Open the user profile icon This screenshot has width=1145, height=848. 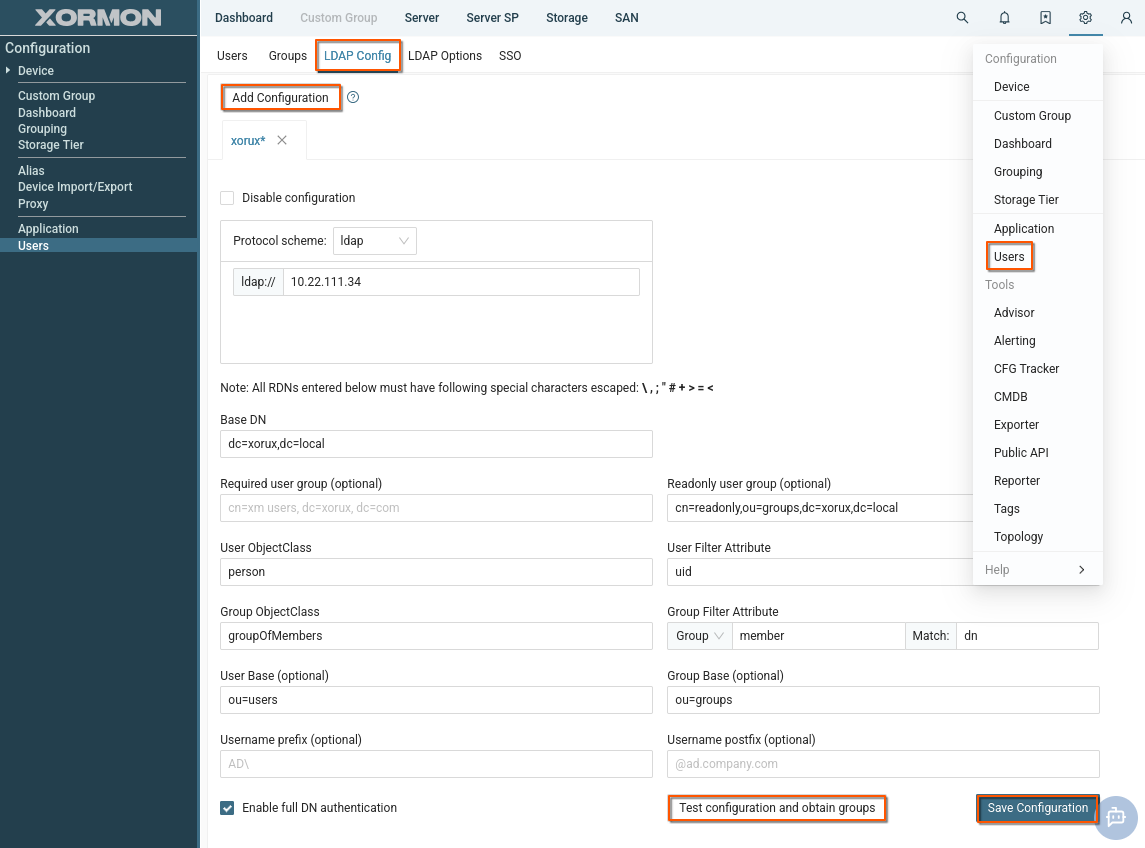(x=1126, y=18)
